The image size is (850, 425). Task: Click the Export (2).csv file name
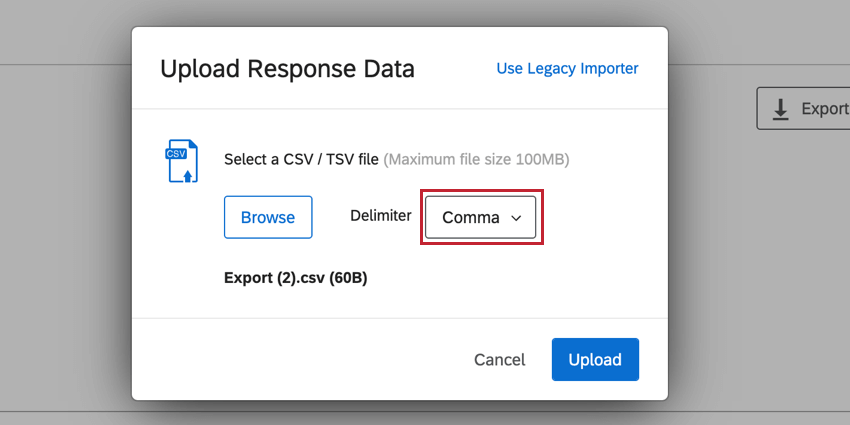(x=275, y=279)
